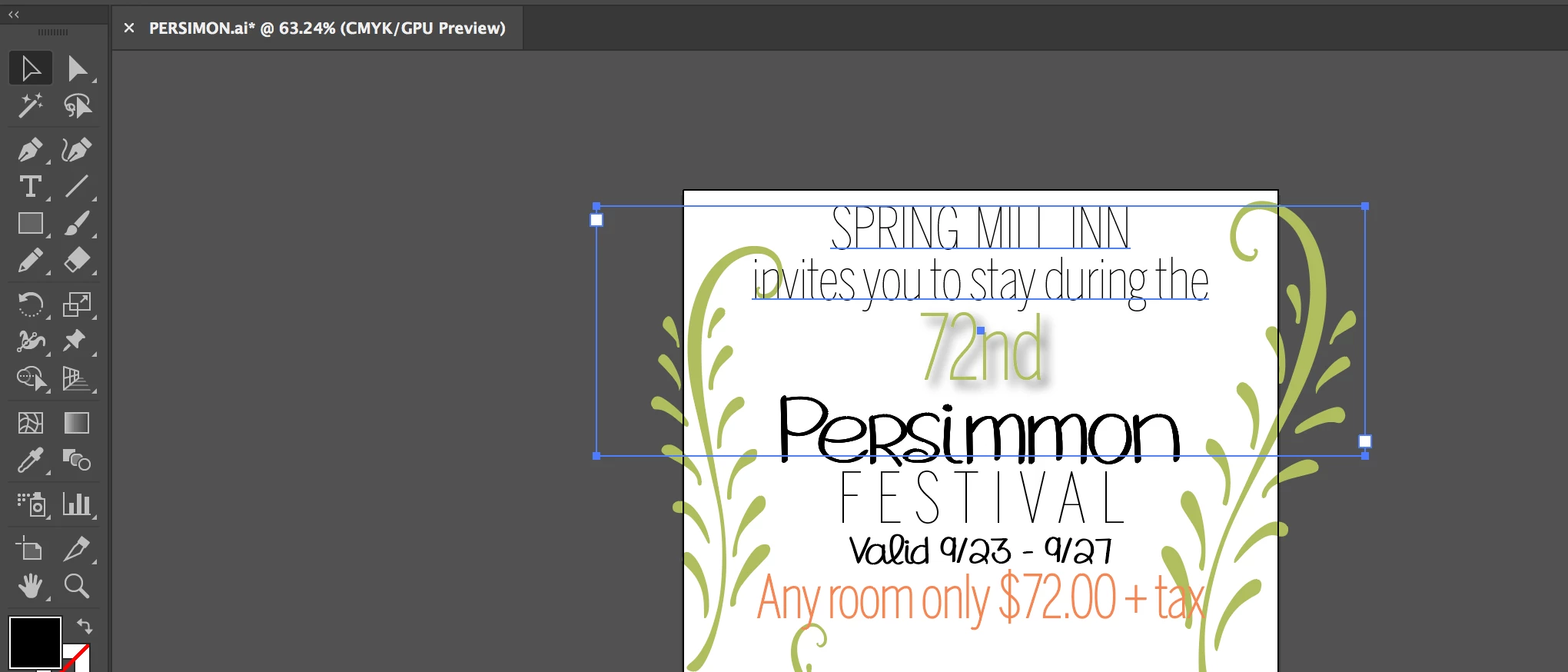Select the Pencil tool
1568x672 pixels.
click(31, 261)
